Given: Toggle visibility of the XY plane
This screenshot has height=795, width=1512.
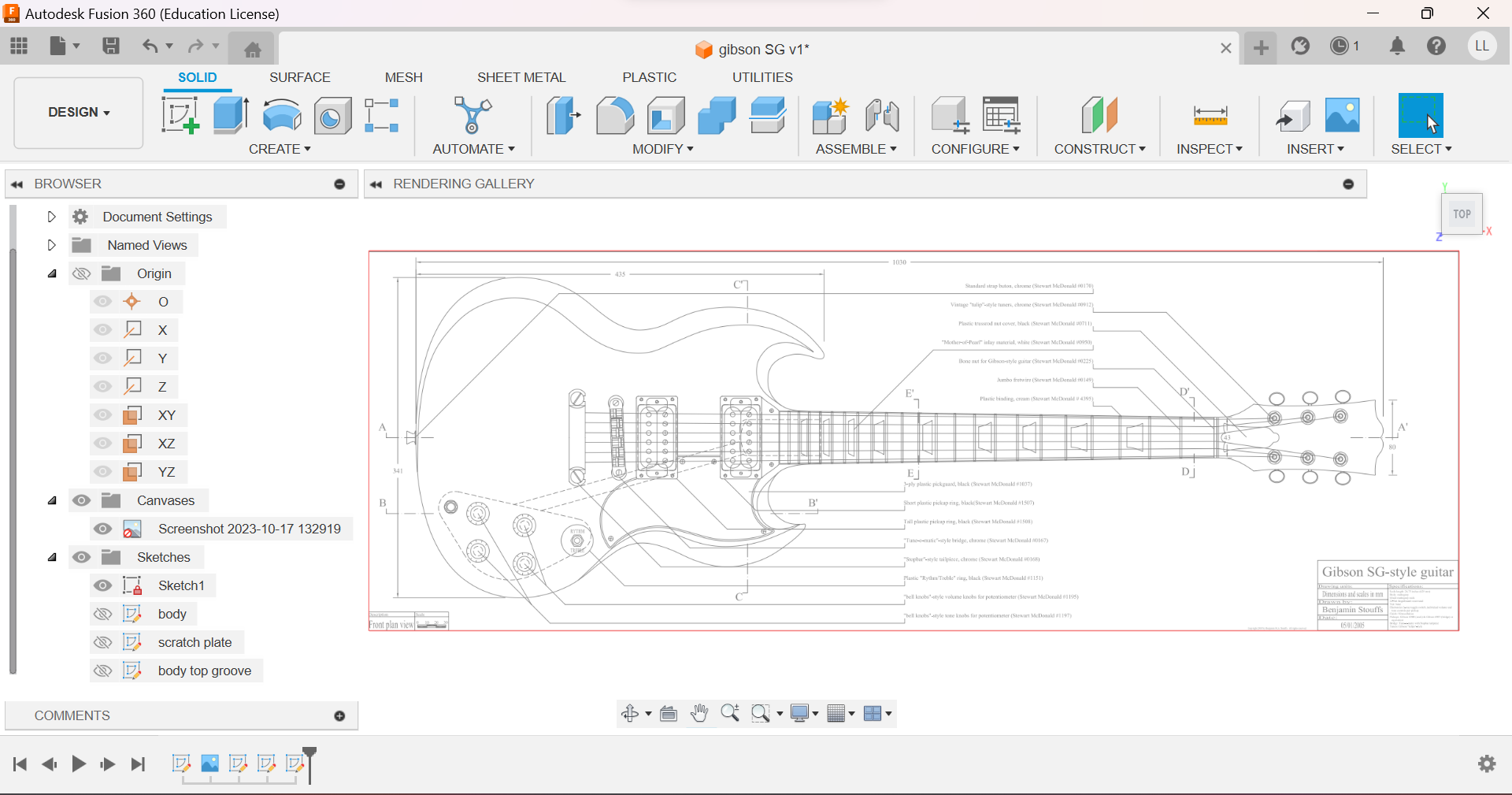Looking at the screenshot, I should (x=102, y=415).
